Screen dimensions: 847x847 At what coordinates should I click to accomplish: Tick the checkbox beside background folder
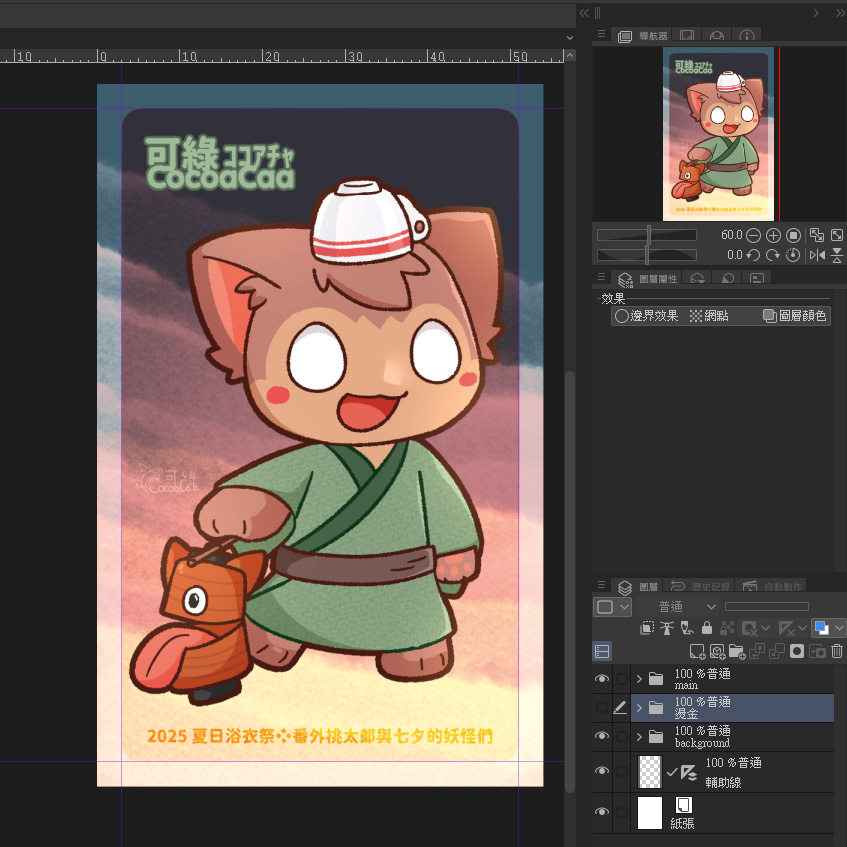pyautogui.click(x=622, y=736)
